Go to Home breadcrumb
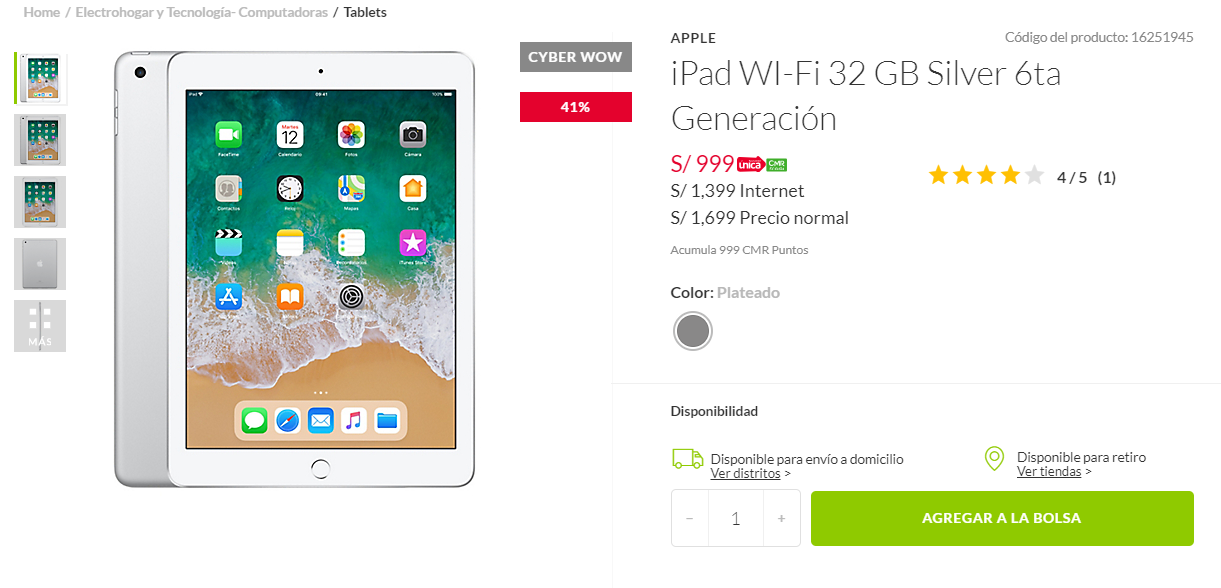Image resolution: width=1221 pixels, height=588 pixels. click(41, 12)
